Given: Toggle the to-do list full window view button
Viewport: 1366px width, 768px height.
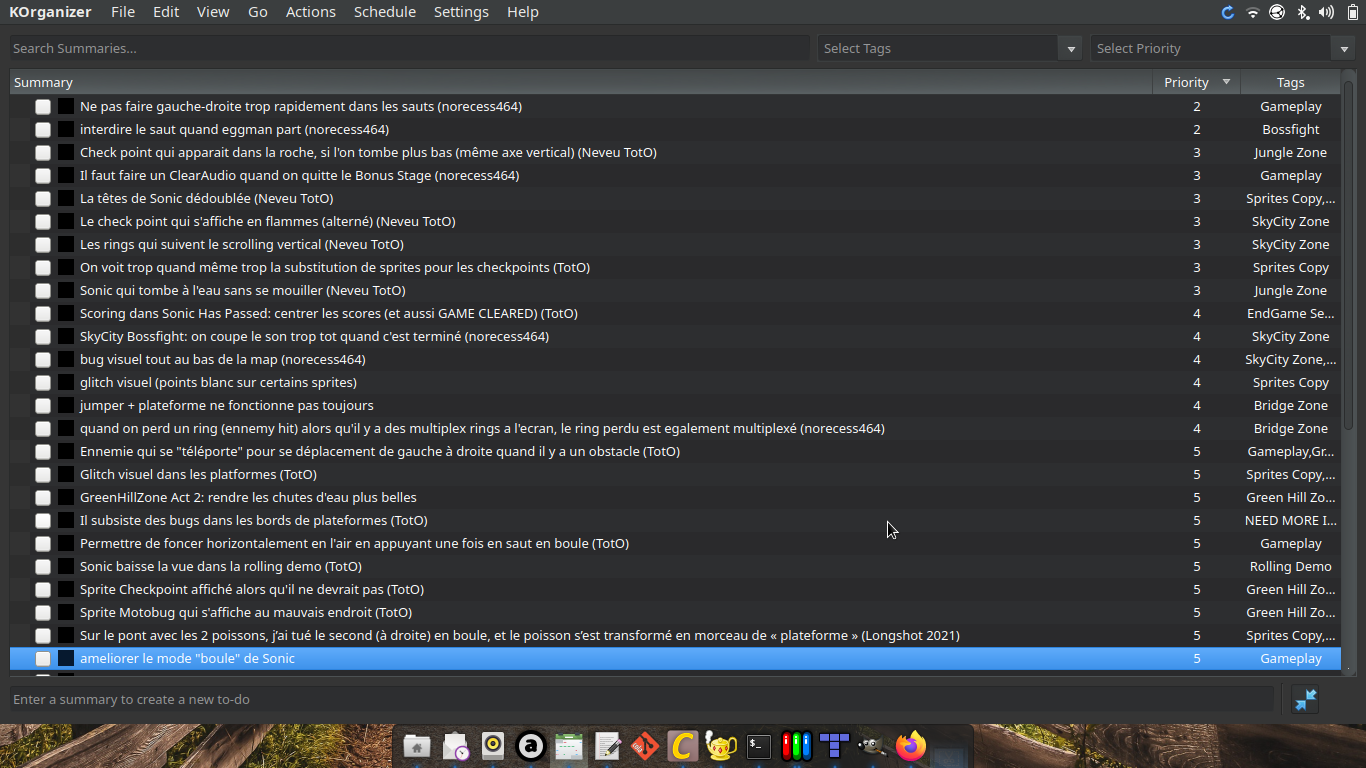Looking at the screenshot, I should pos(1305,700).
